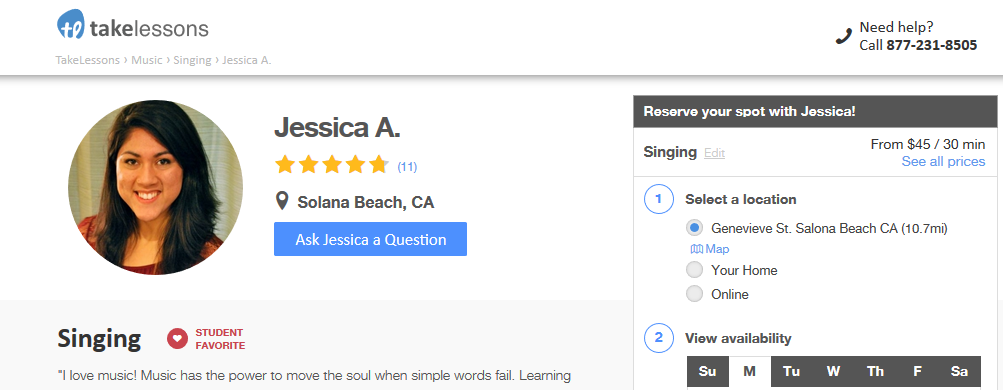Click the phone icon beside Need help

[x=844, y=36]
